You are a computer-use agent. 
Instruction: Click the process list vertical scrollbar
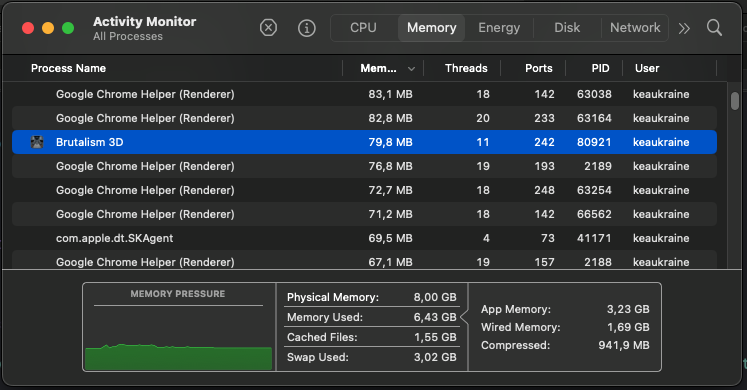click(735, 101)
